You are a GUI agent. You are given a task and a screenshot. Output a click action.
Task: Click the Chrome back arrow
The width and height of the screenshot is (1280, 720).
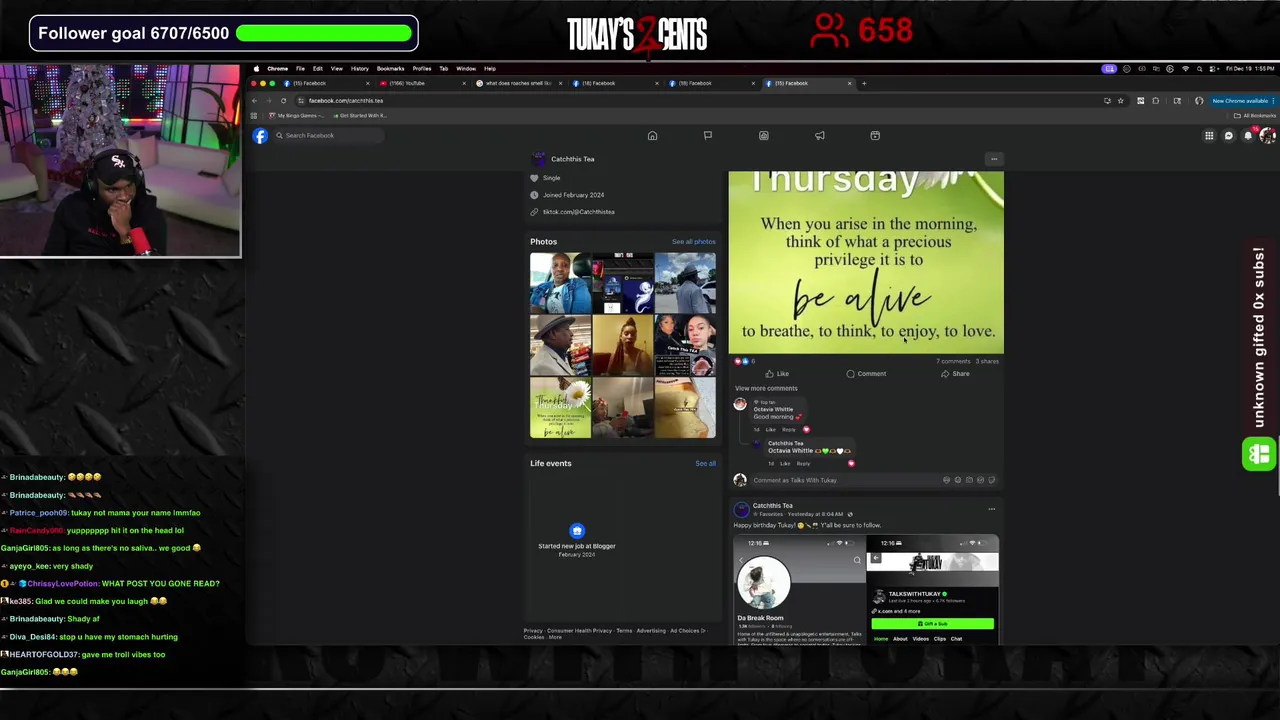point(254,100)
